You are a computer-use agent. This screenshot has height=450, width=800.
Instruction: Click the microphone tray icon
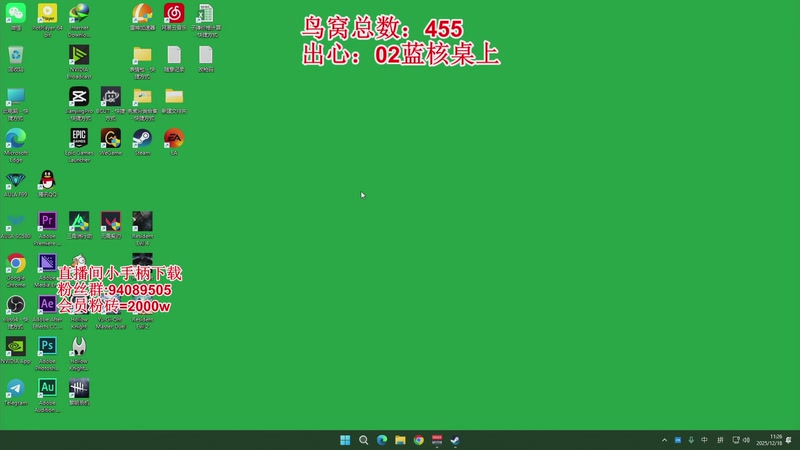click(x=691, y=440)
